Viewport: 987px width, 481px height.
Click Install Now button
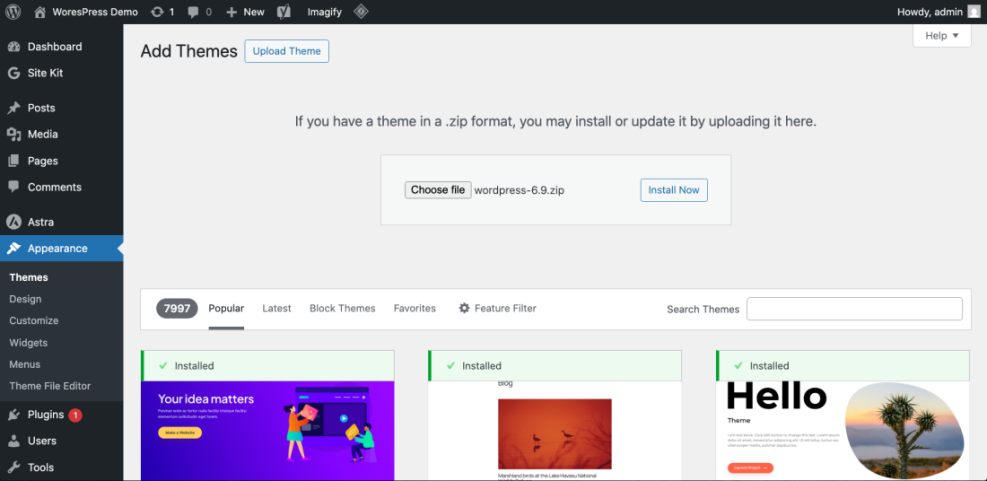point(674,190)
